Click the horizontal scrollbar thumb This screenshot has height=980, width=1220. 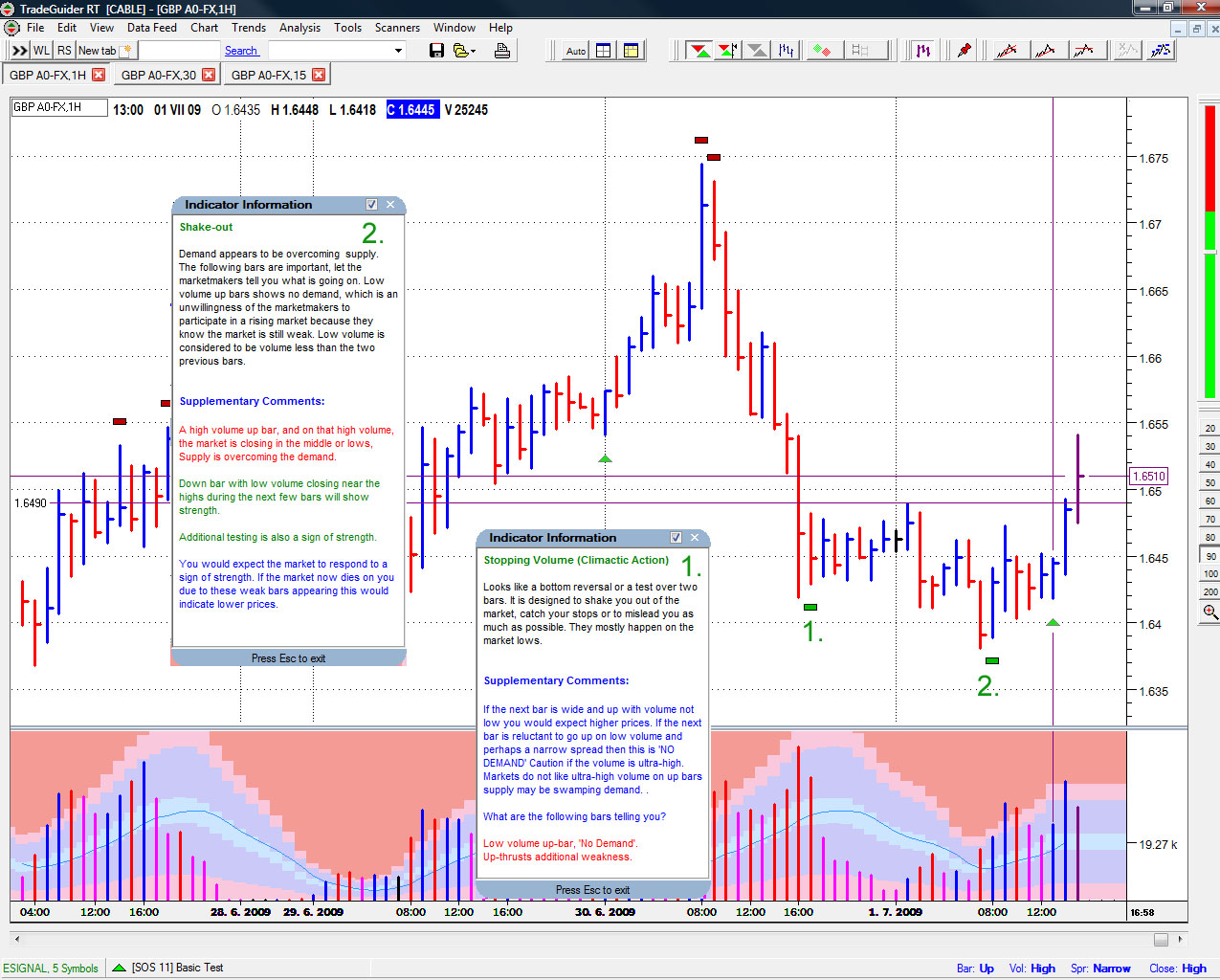1161,939
